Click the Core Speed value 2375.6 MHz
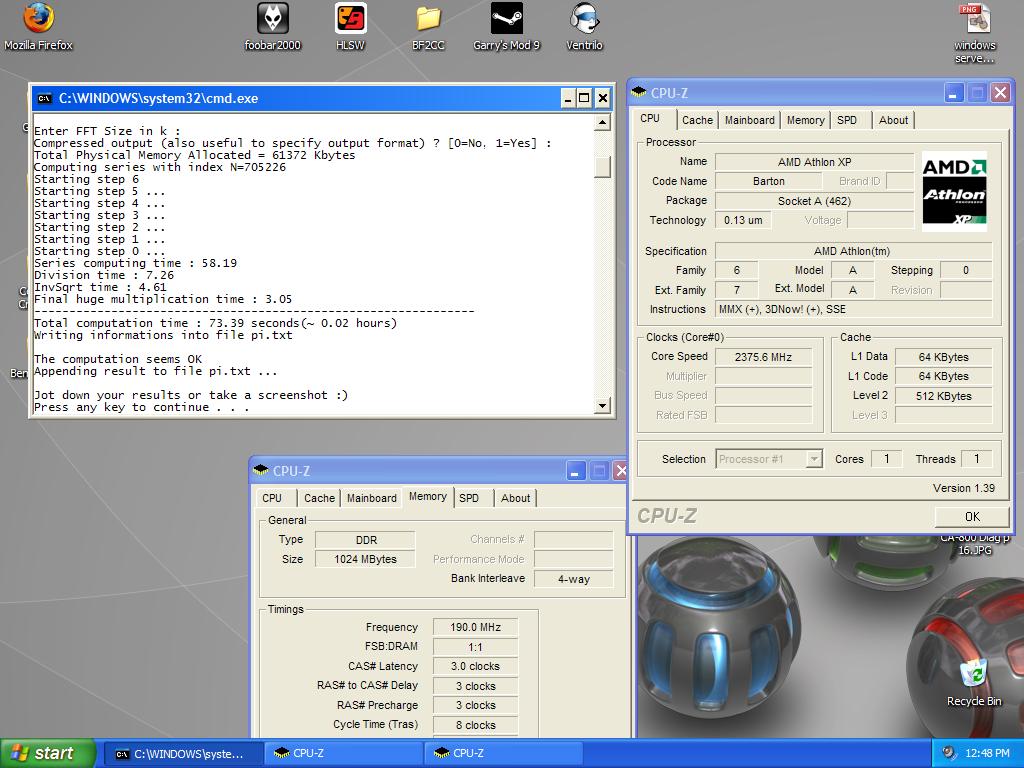Screen dimensions: 1024x768 click(763, 357)
